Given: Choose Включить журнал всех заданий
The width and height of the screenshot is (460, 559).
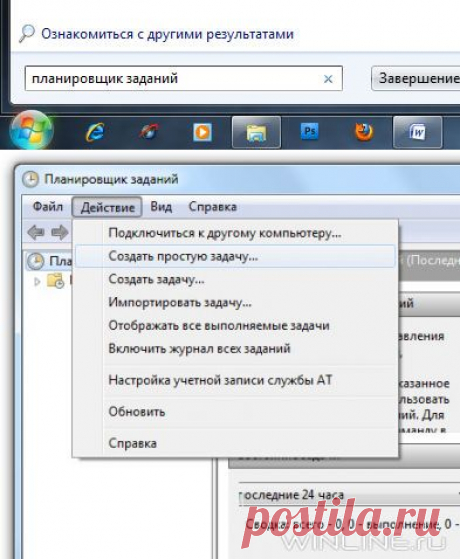Looking at the screenshot, I should click(235, 348).
